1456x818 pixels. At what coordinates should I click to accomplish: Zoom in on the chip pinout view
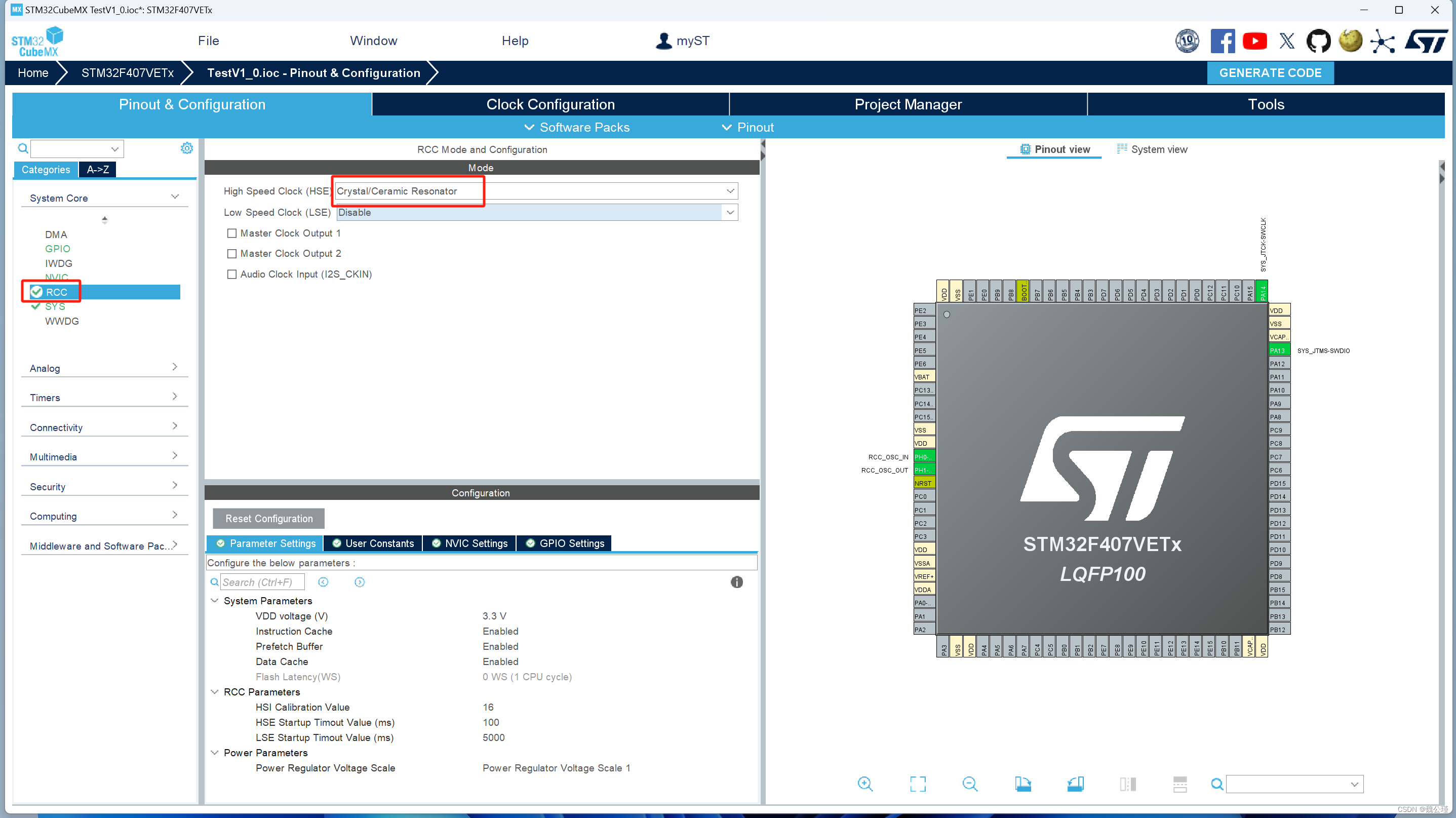865,784
